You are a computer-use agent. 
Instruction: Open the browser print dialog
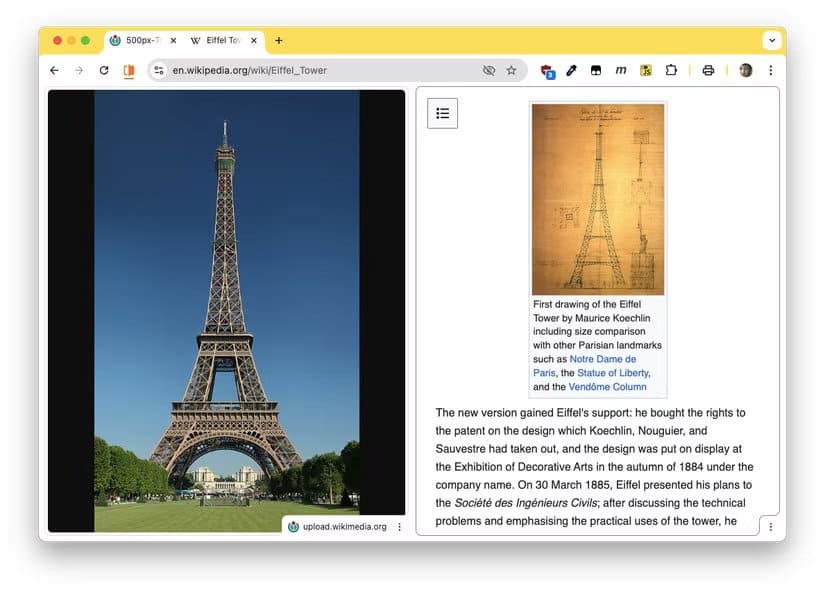point(709,70)
